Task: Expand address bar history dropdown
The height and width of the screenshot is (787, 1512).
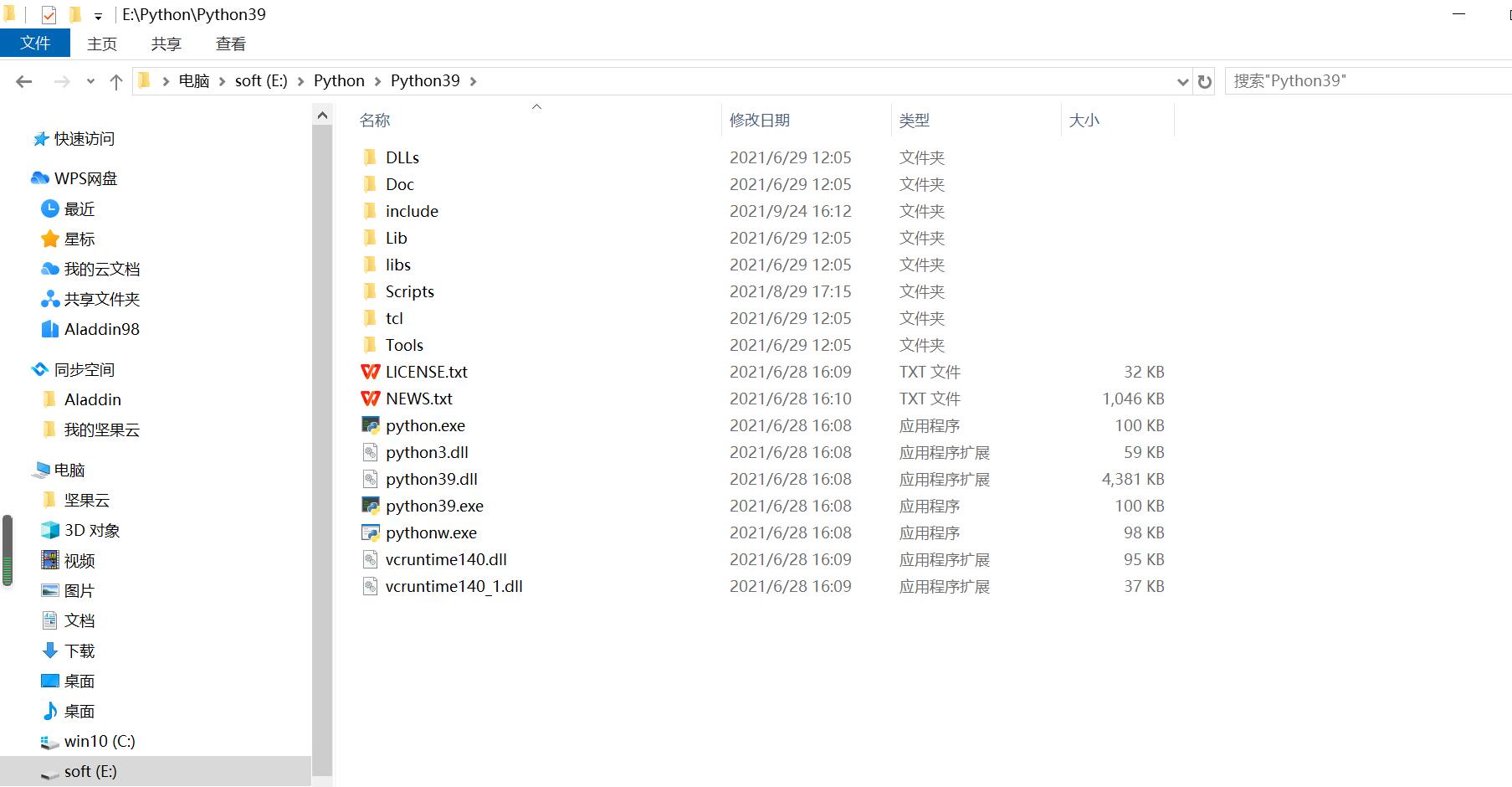Action: pos(1182,81)
